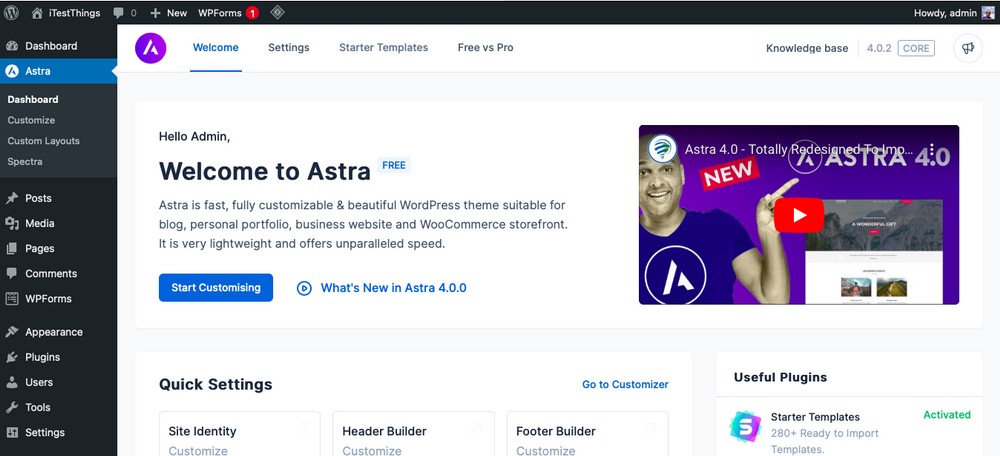Open the video options three-dot menu
Screen dimensions: 1000x456
pyautogui.click(x=931, y=149)
